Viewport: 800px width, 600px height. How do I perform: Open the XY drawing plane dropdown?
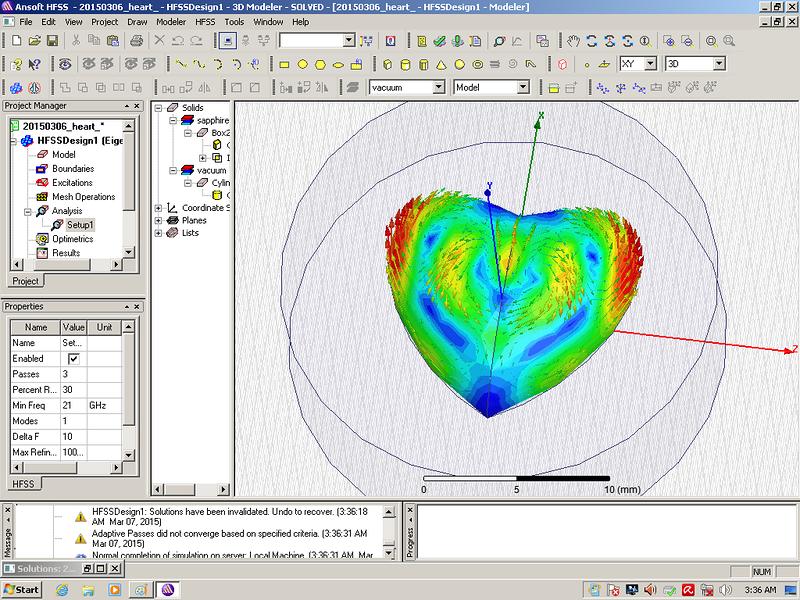[650, 64]
